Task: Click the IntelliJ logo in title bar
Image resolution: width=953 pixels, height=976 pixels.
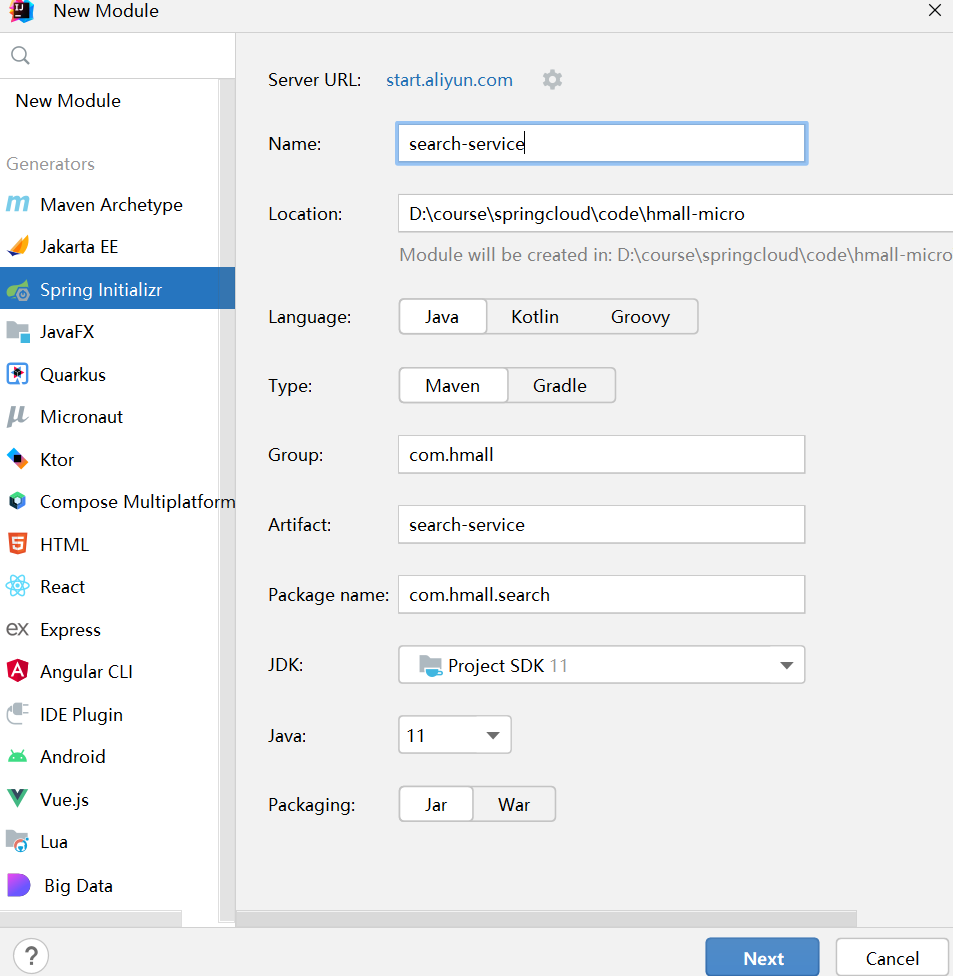Action: 22,11
